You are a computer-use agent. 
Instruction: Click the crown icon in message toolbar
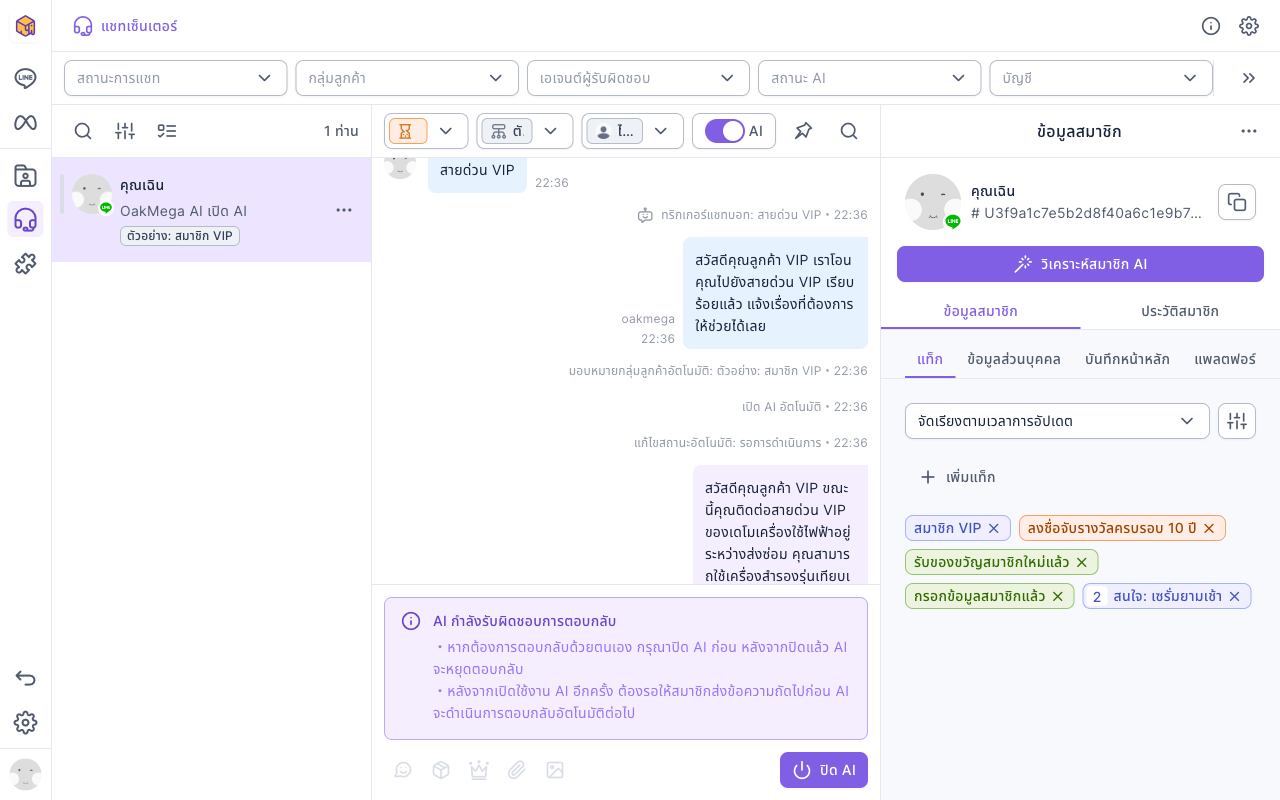(479, 770)
